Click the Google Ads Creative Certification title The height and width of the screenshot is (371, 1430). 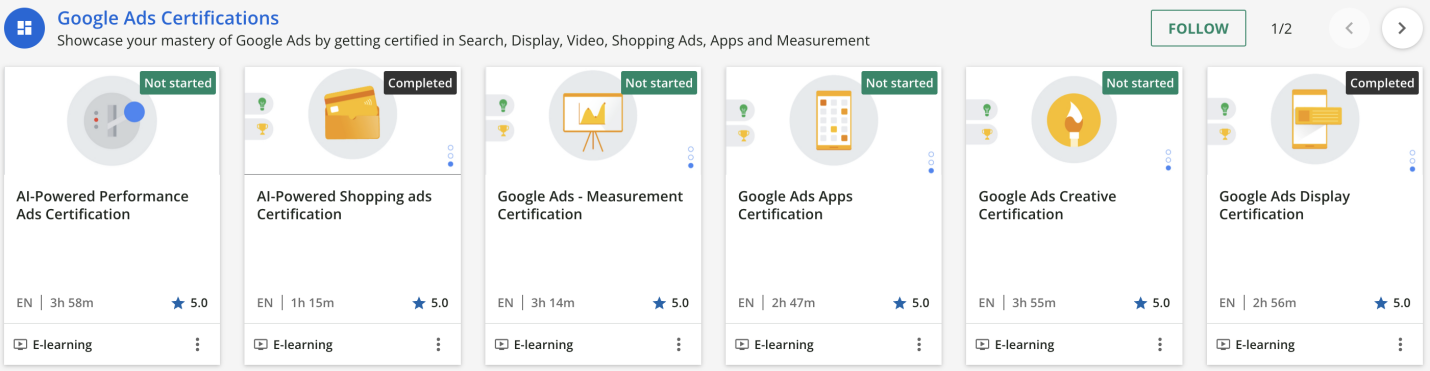click(x=1047, y=205)
